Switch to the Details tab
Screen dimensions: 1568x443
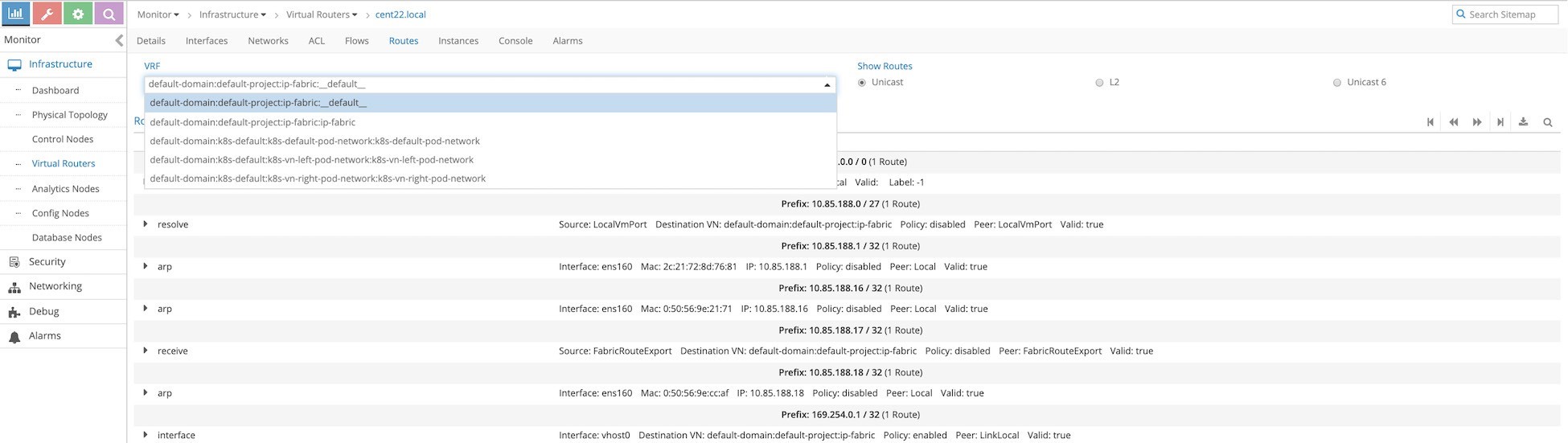click(x=151, y=41)
